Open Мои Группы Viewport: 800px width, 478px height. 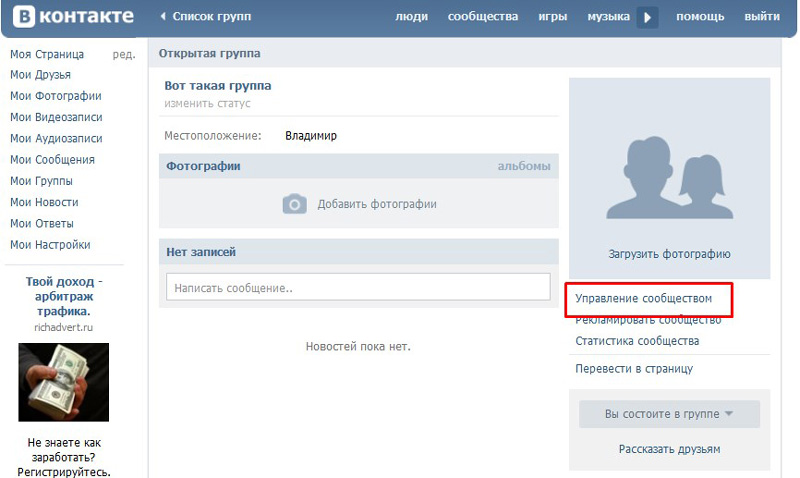pyautogui.click(x=41, y=181)
